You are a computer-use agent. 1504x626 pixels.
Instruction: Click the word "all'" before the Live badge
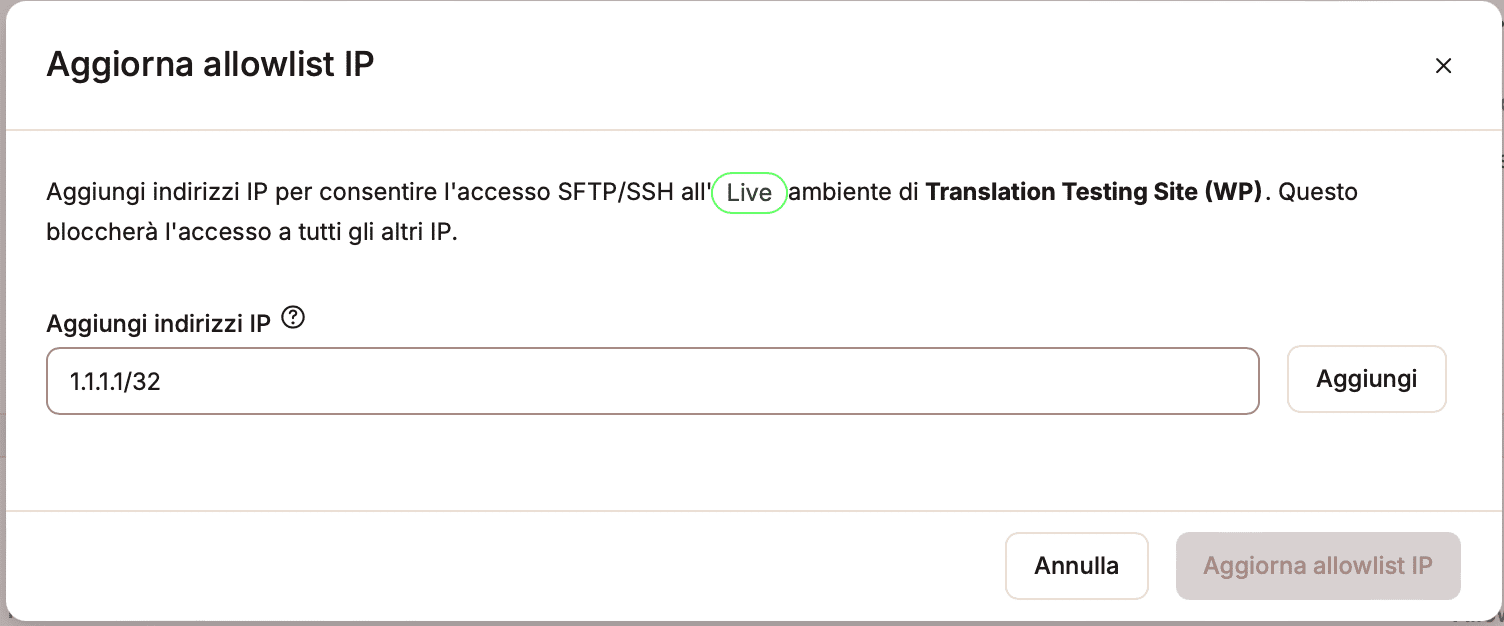tap(695, 191)
